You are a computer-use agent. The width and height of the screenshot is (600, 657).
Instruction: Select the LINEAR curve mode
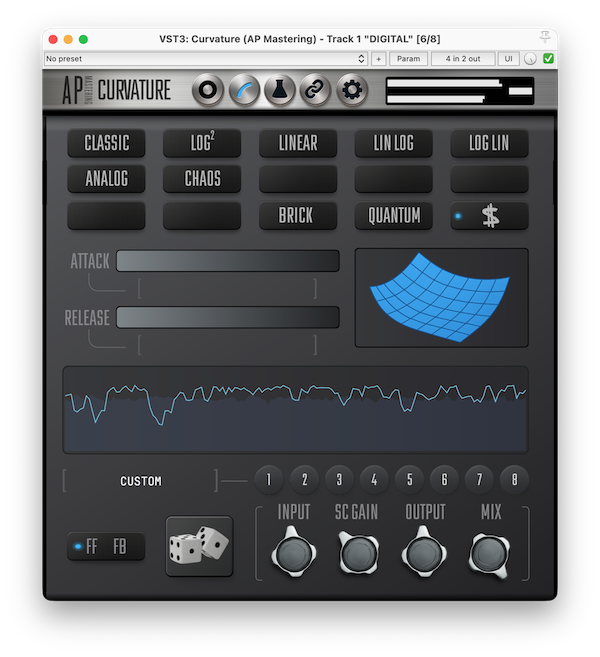coord(298,143)
